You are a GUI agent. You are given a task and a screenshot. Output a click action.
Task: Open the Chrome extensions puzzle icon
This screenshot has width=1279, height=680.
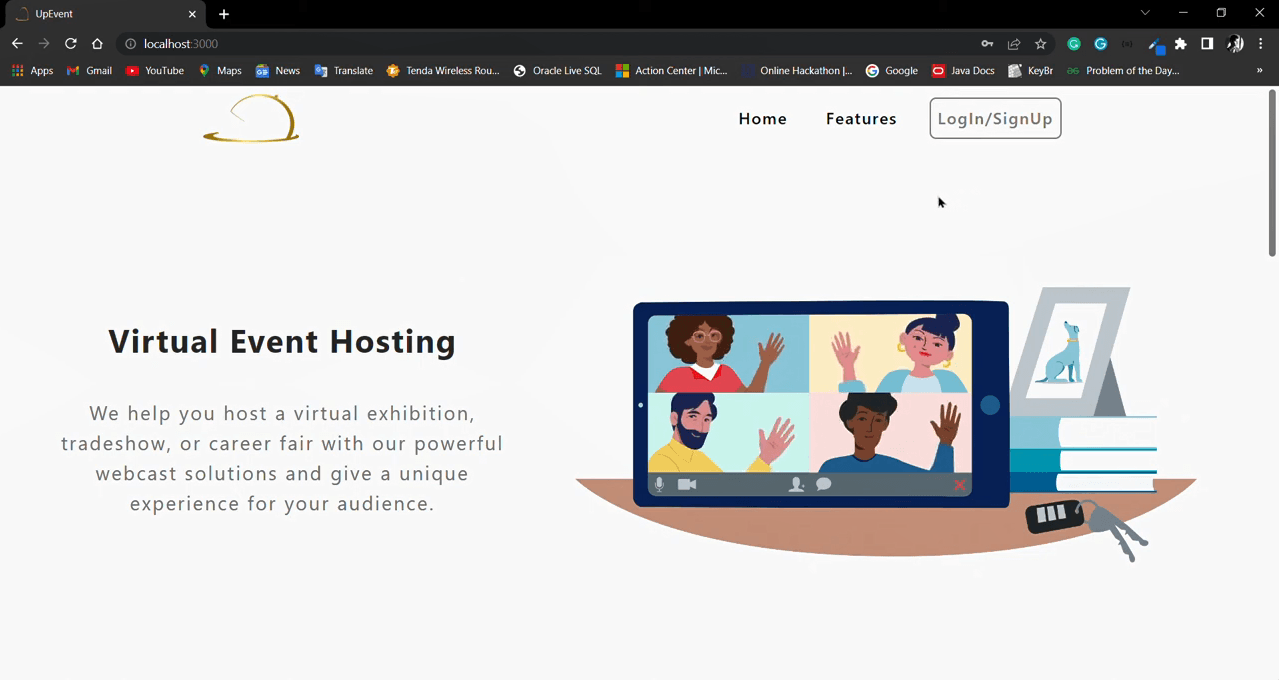(x=1181, y=44)
